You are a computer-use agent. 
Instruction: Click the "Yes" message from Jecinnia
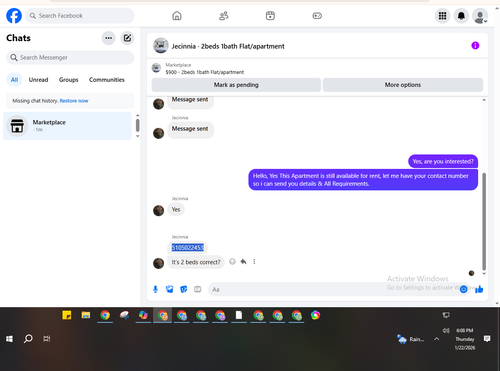[176, 210]
